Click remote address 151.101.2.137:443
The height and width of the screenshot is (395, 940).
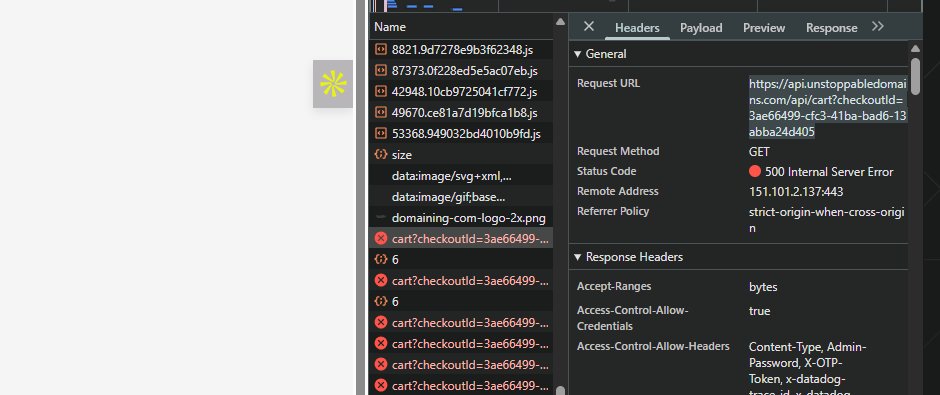pos(796,192)
